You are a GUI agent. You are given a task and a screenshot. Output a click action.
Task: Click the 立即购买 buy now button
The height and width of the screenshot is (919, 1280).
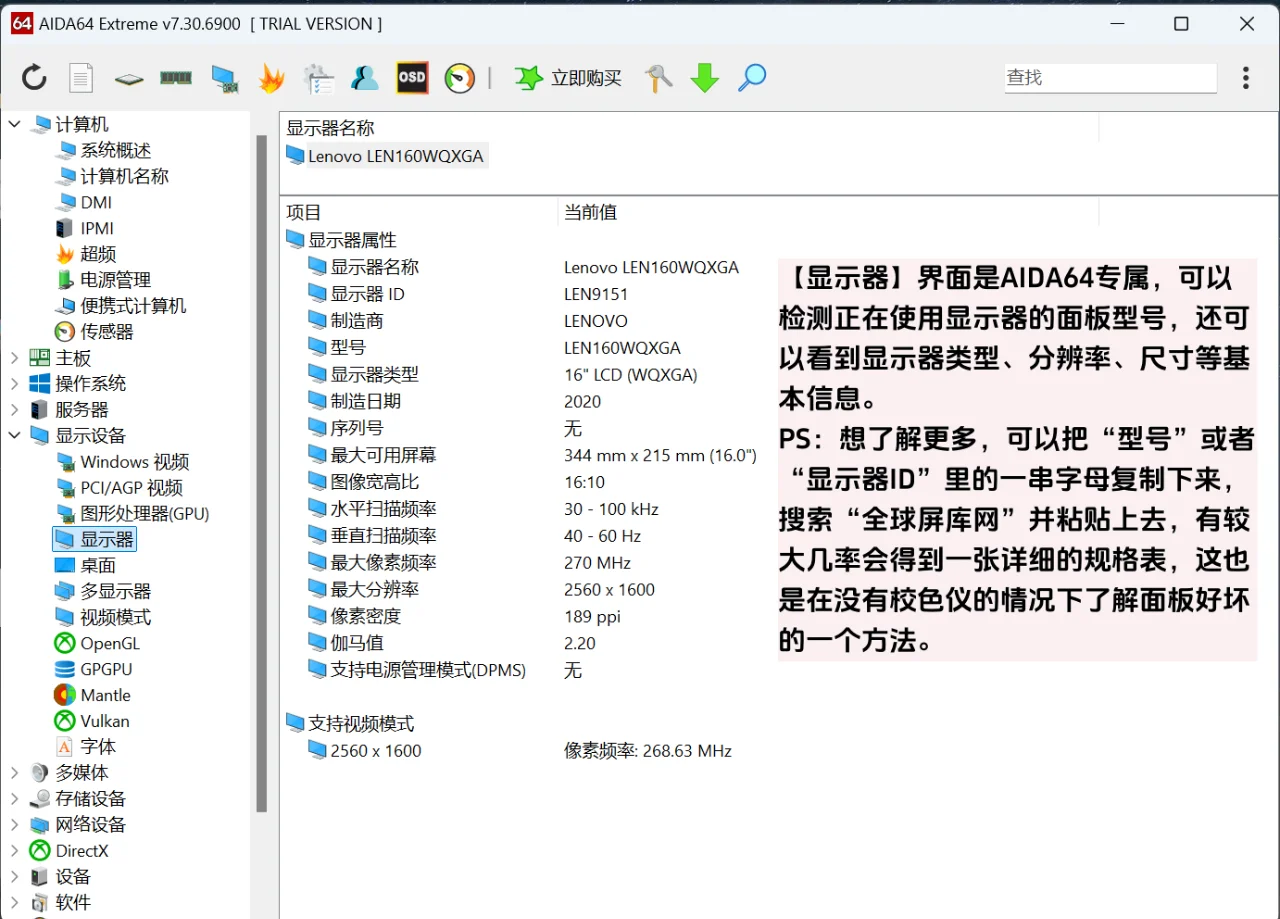click(568, 78)
